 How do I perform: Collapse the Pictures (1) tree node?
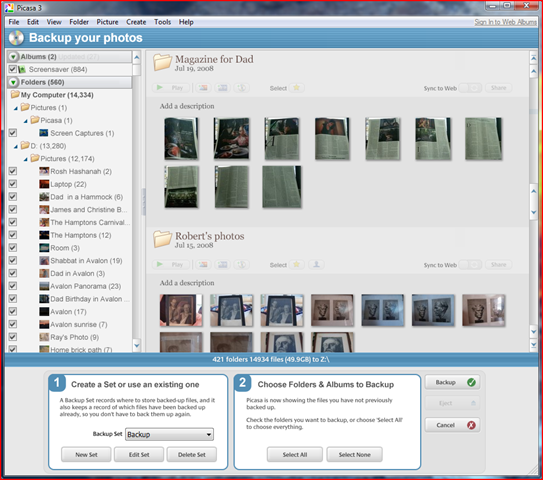tap(16, 108)
